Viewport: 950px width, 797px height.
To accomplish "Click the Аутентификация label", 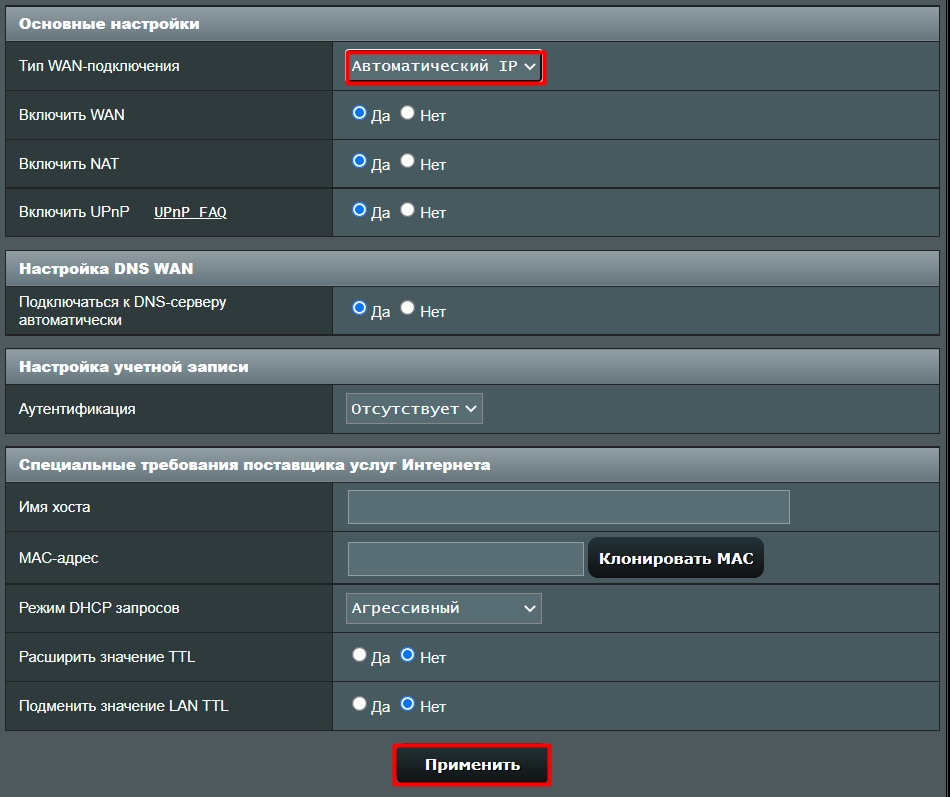I will click(77, 409).
